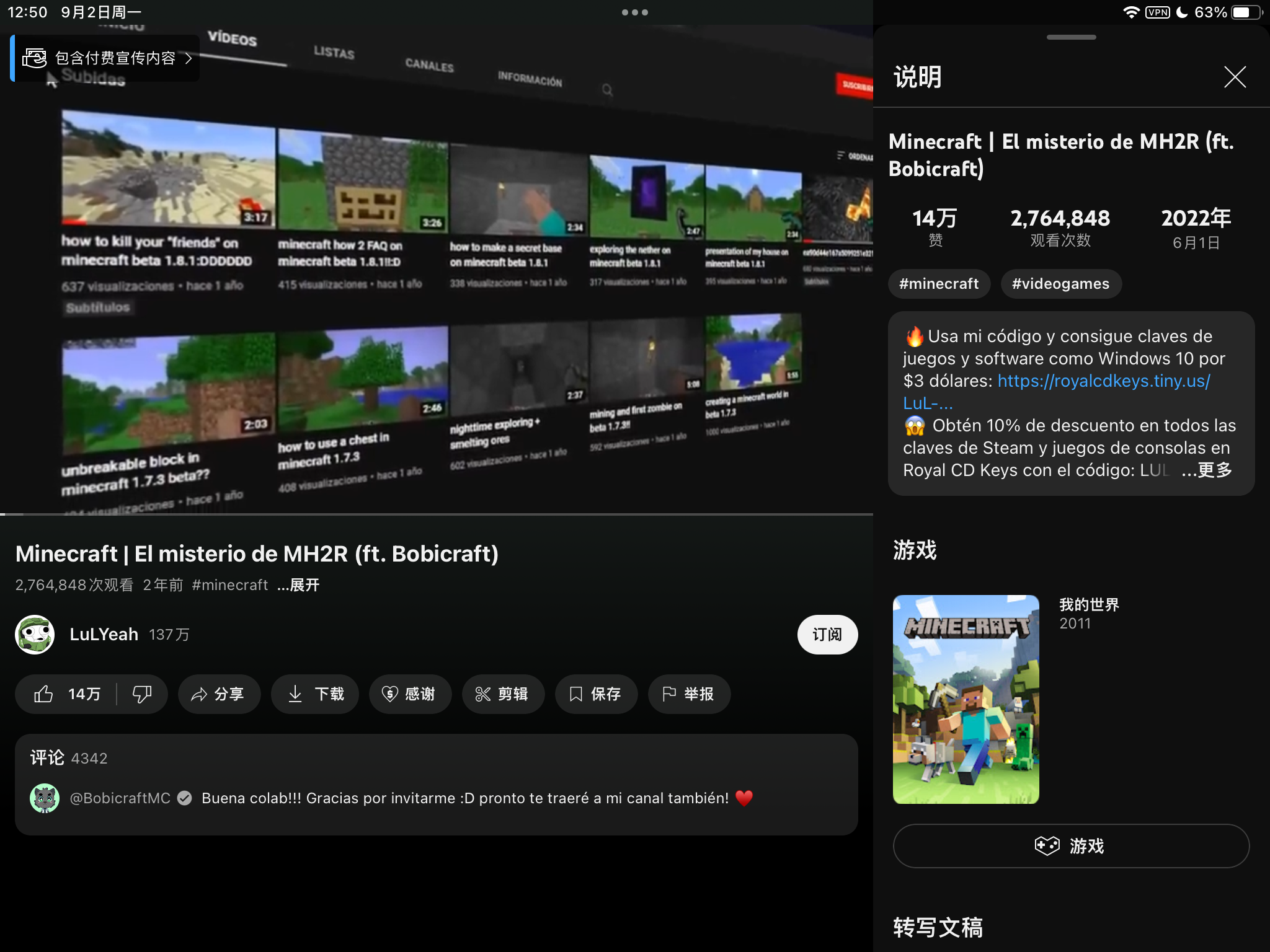Select the #videogames hashtag chip
The image size is (1270, 952).
(x=1060, y=284)
